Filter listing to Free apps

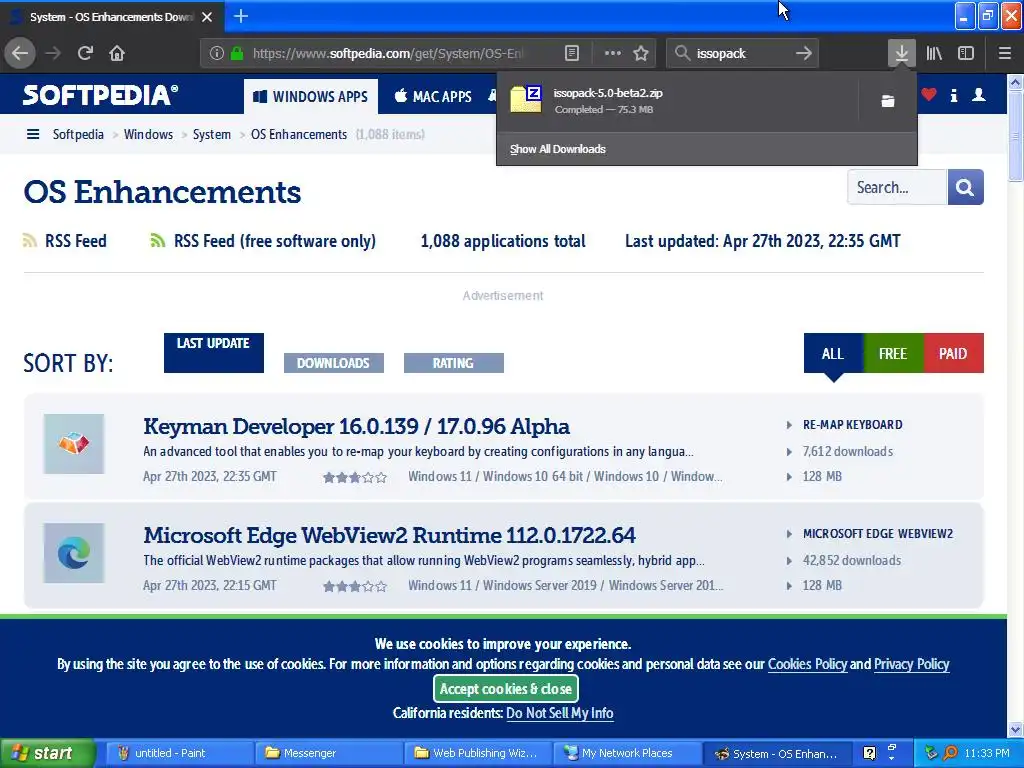(893, 353)
